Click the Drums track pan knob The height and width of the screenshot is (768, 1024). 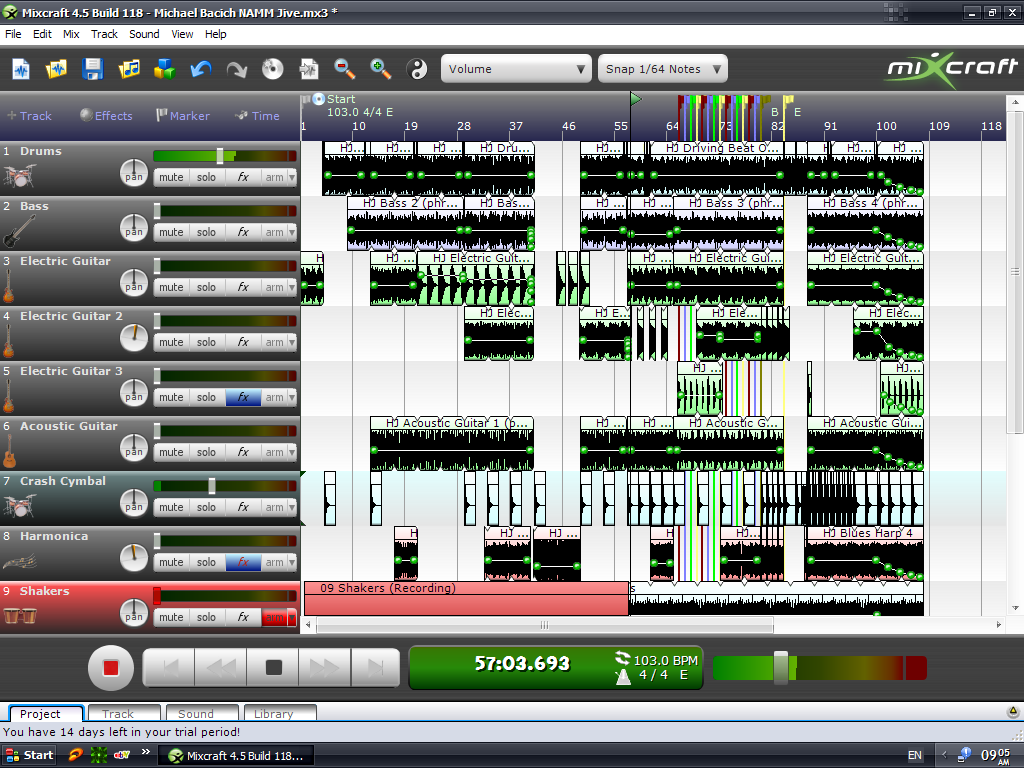point(134,174)
